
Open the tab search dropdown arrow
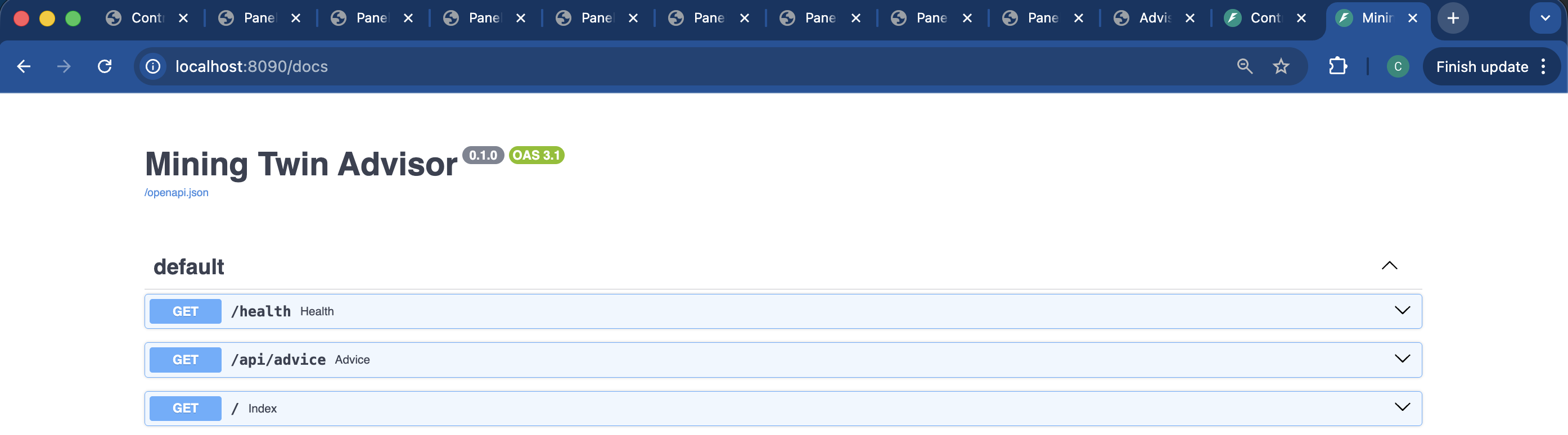[x=1545, y=18]
